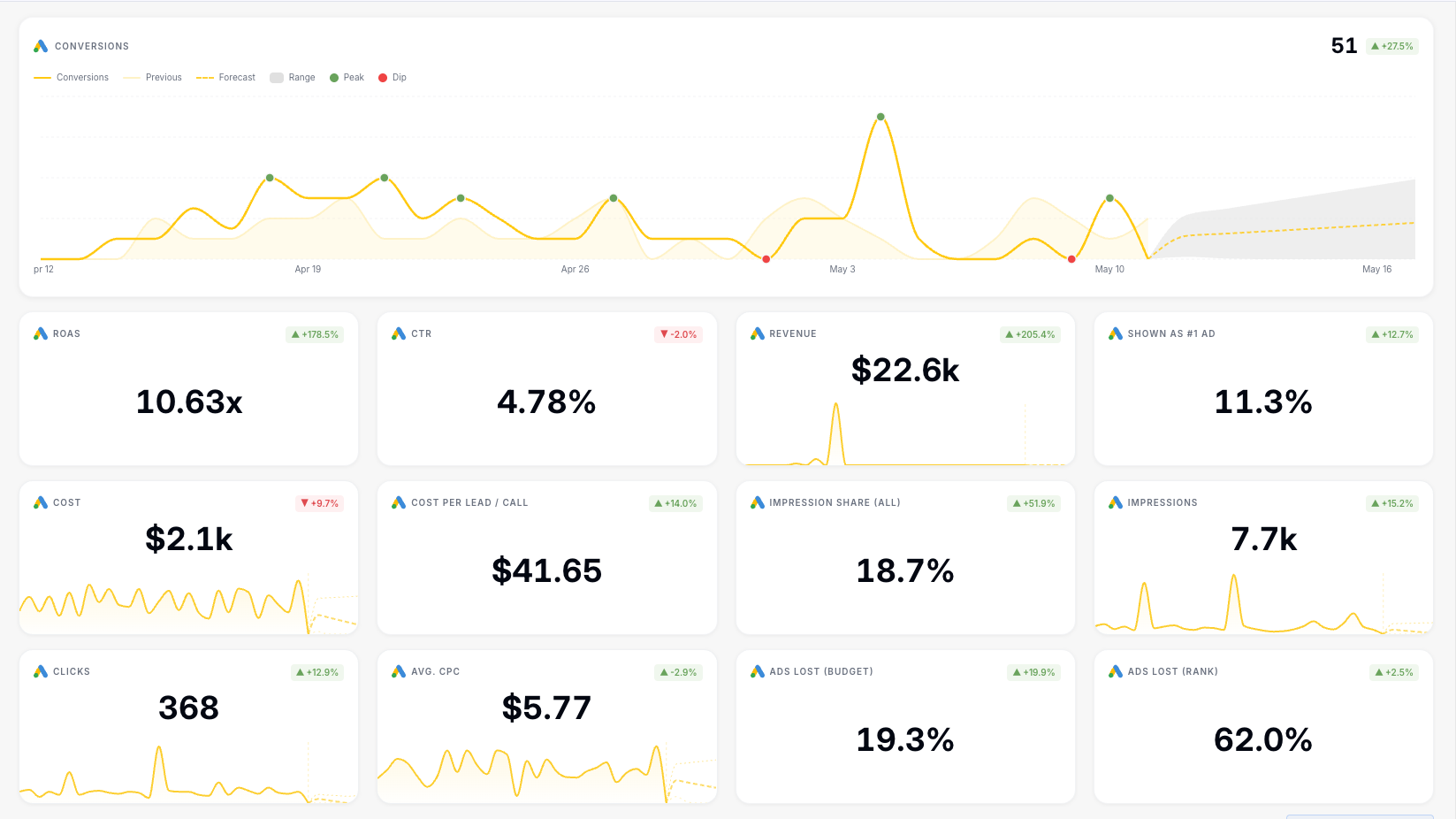Click the CTR value 4.78%
Viewport: 1456px width, 819px height.
coord(546,402)
